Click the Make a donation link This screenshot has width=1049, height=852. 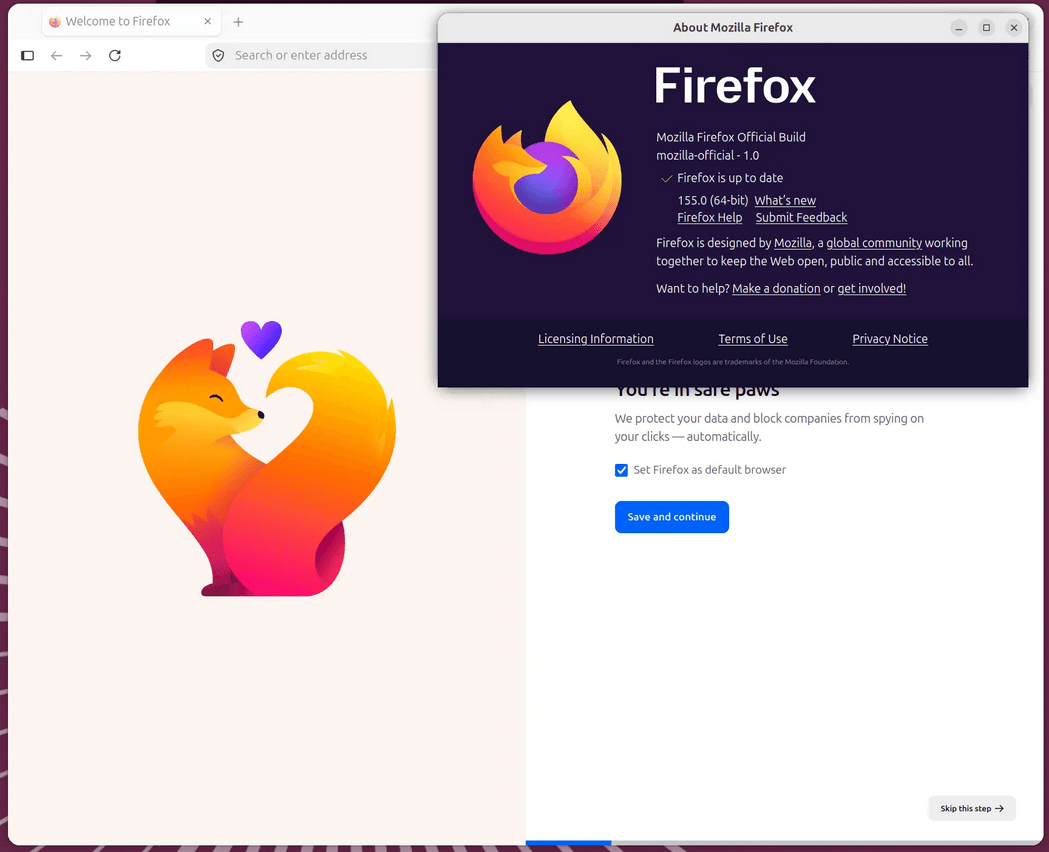[x=776, y=288]
